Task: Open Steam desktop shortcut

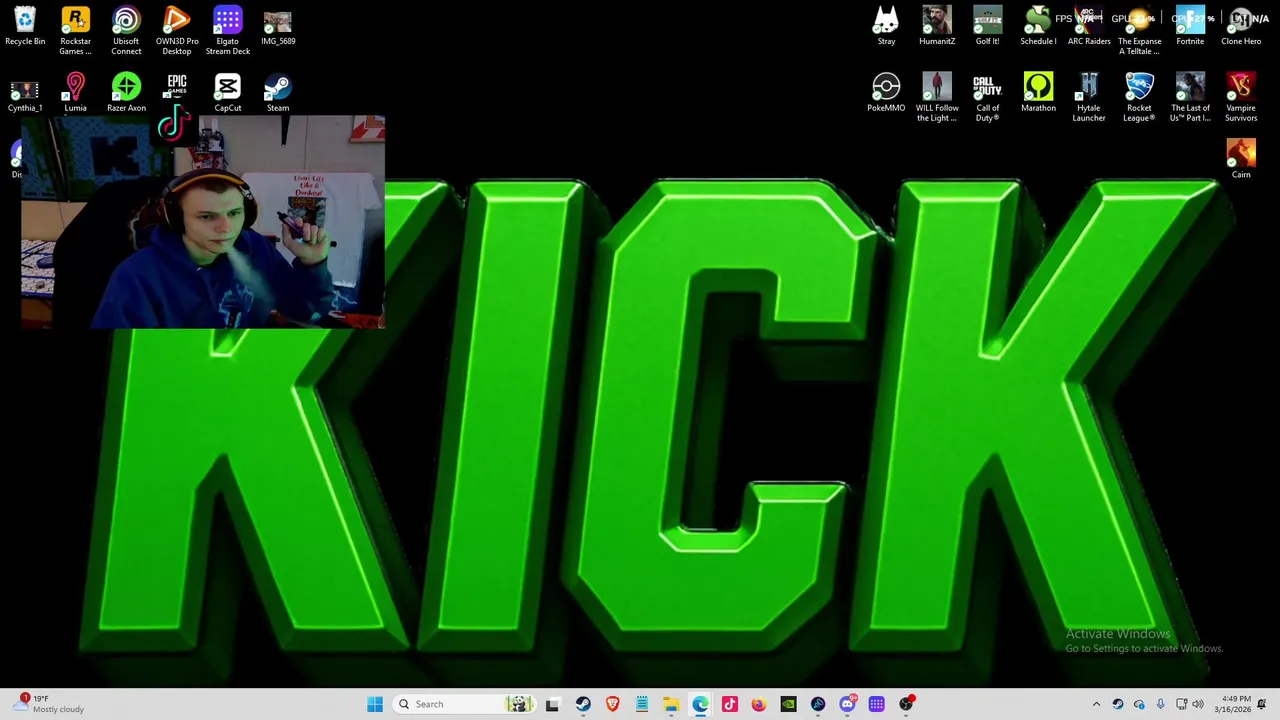Action: coord(278,93)
